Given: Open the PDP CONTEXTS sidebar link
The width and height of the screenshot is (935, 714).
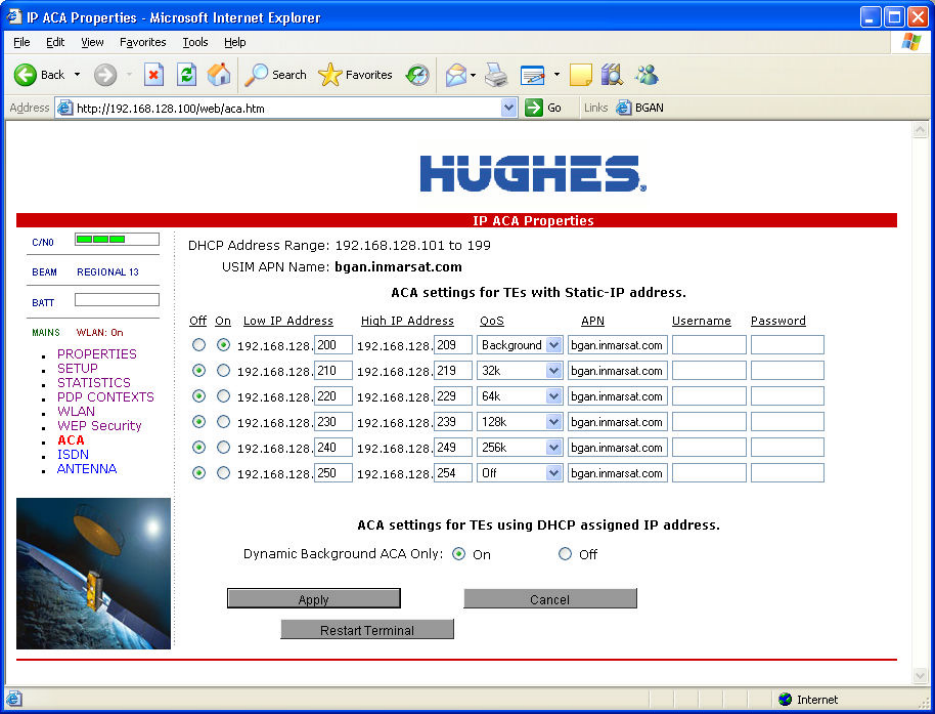Looking at the screenshot, I should tap(106, 397).
